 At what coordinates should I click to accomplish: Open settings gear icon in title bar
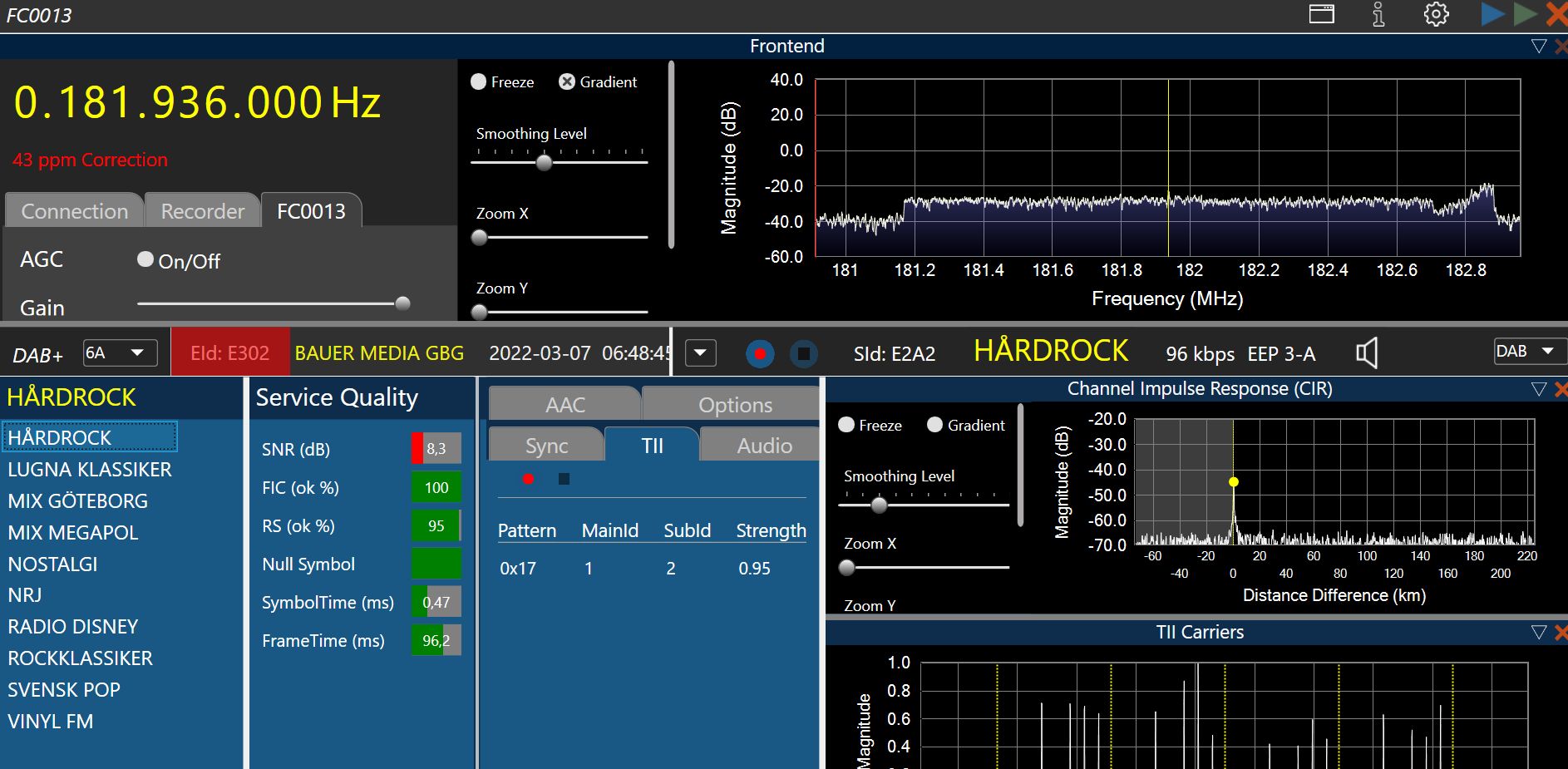1436,14
